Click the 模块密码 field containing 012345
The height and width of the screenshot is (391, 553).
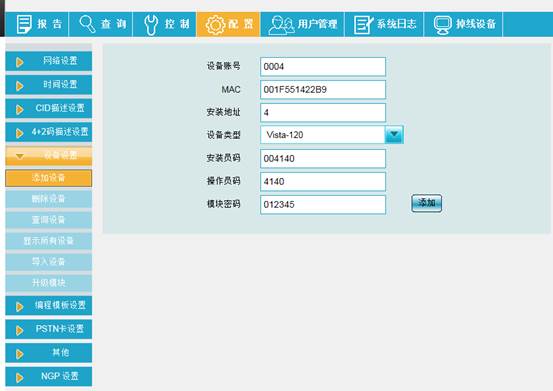pos(323,204)
